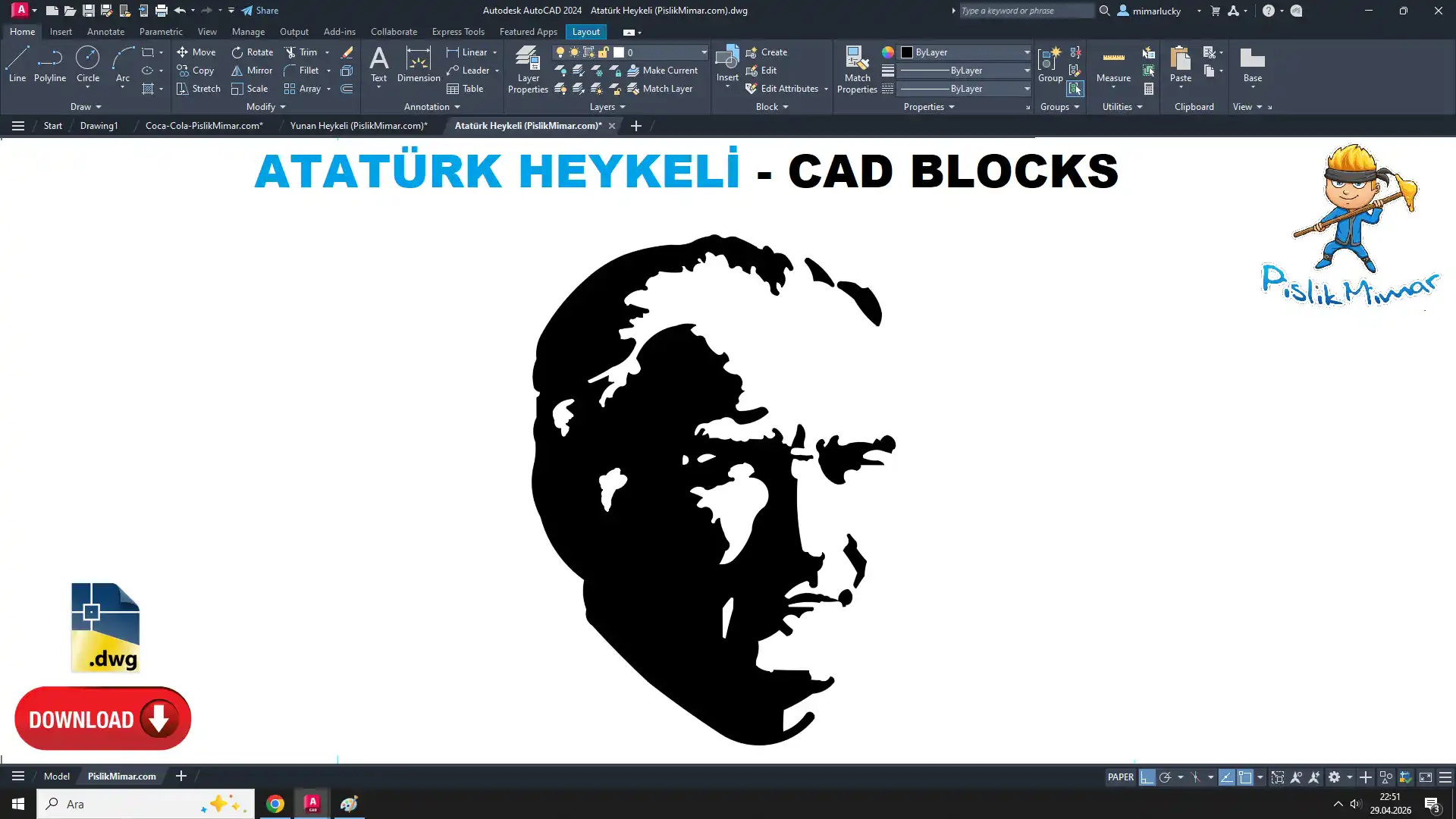
Task: Select the Dimension tool
Action: [x=418, y=64]
